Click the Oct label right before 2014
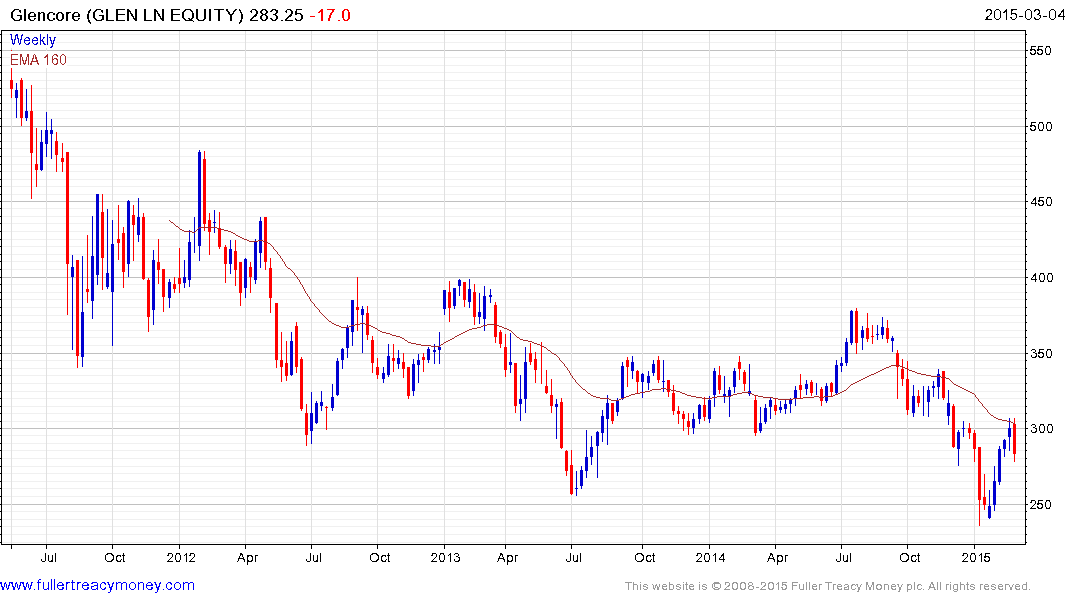 point(644,557)
